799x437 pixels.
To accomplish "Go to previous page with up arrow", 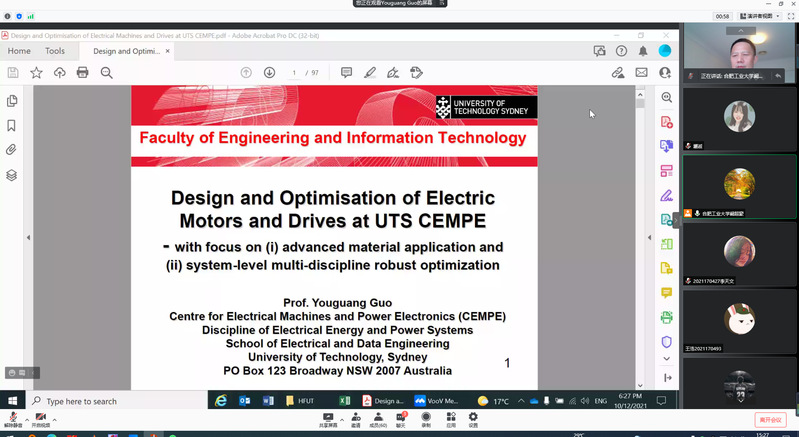I will coord(246,73).
